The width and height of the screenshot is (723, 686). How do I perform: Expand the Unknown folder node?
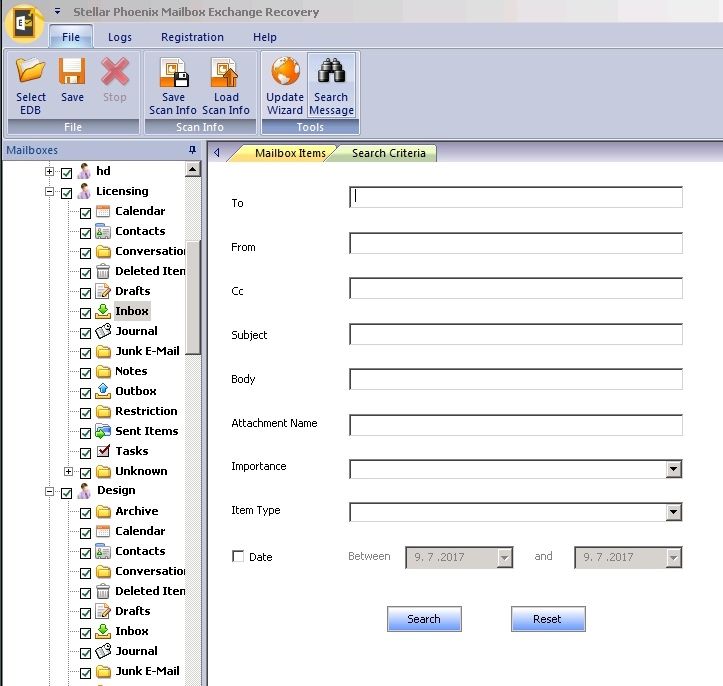pyautogui.click(x=68, y=471)
